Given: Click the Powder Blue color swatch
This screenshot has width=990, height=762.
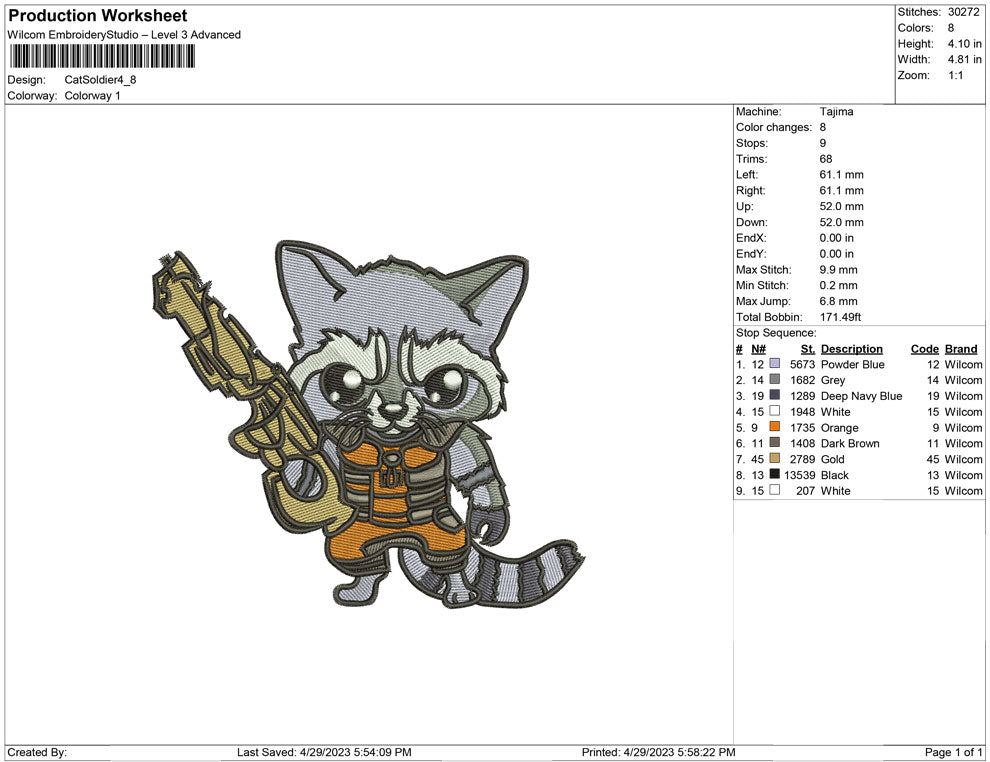Looking at the screenshot, I should (775, 364).
